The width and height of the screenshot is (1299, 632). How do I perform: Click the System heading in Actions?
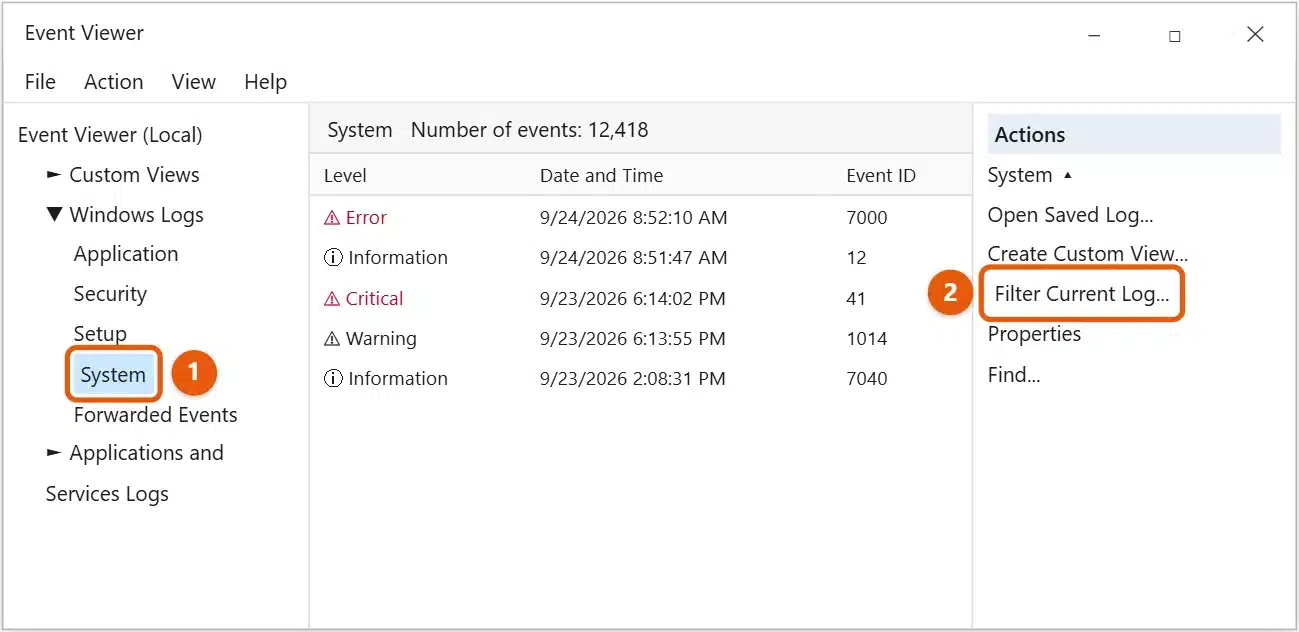tap(1020, 175)
